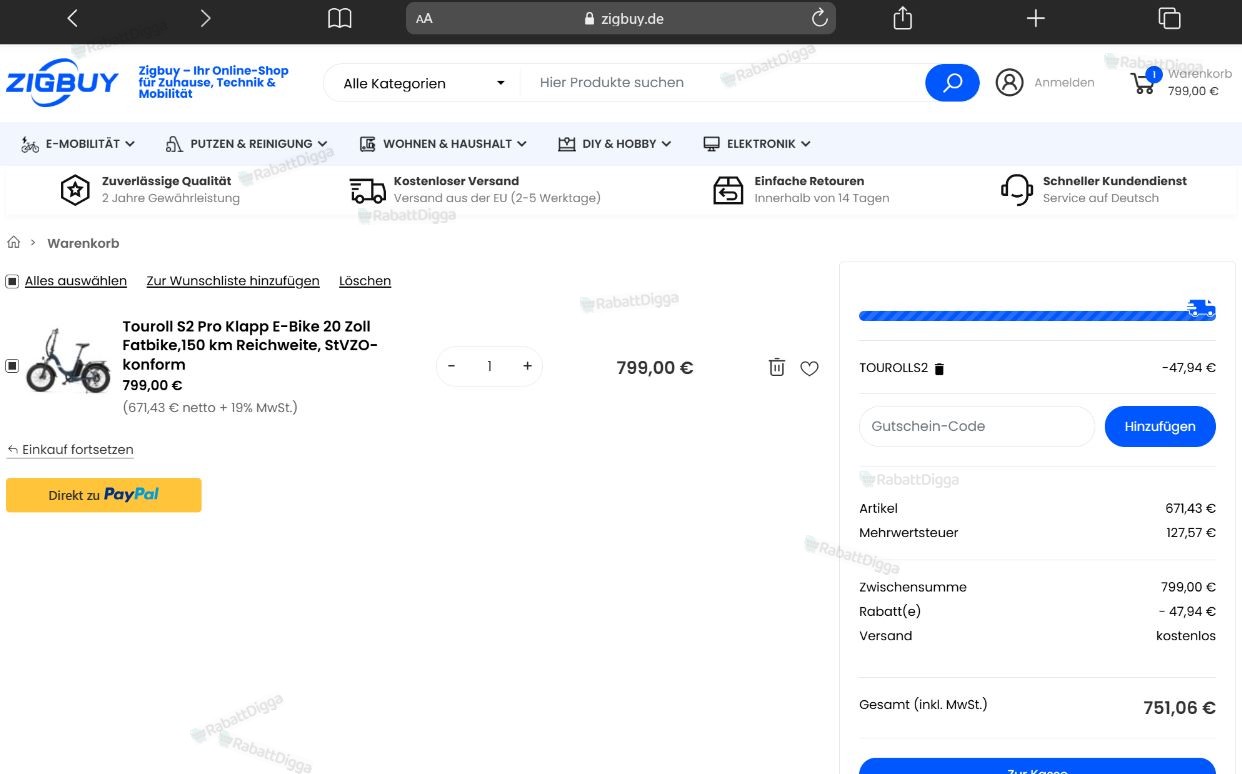1242x774 pixels.
Task: Increase Touroll S2 Pro quantity
Action: coord(527,366)
